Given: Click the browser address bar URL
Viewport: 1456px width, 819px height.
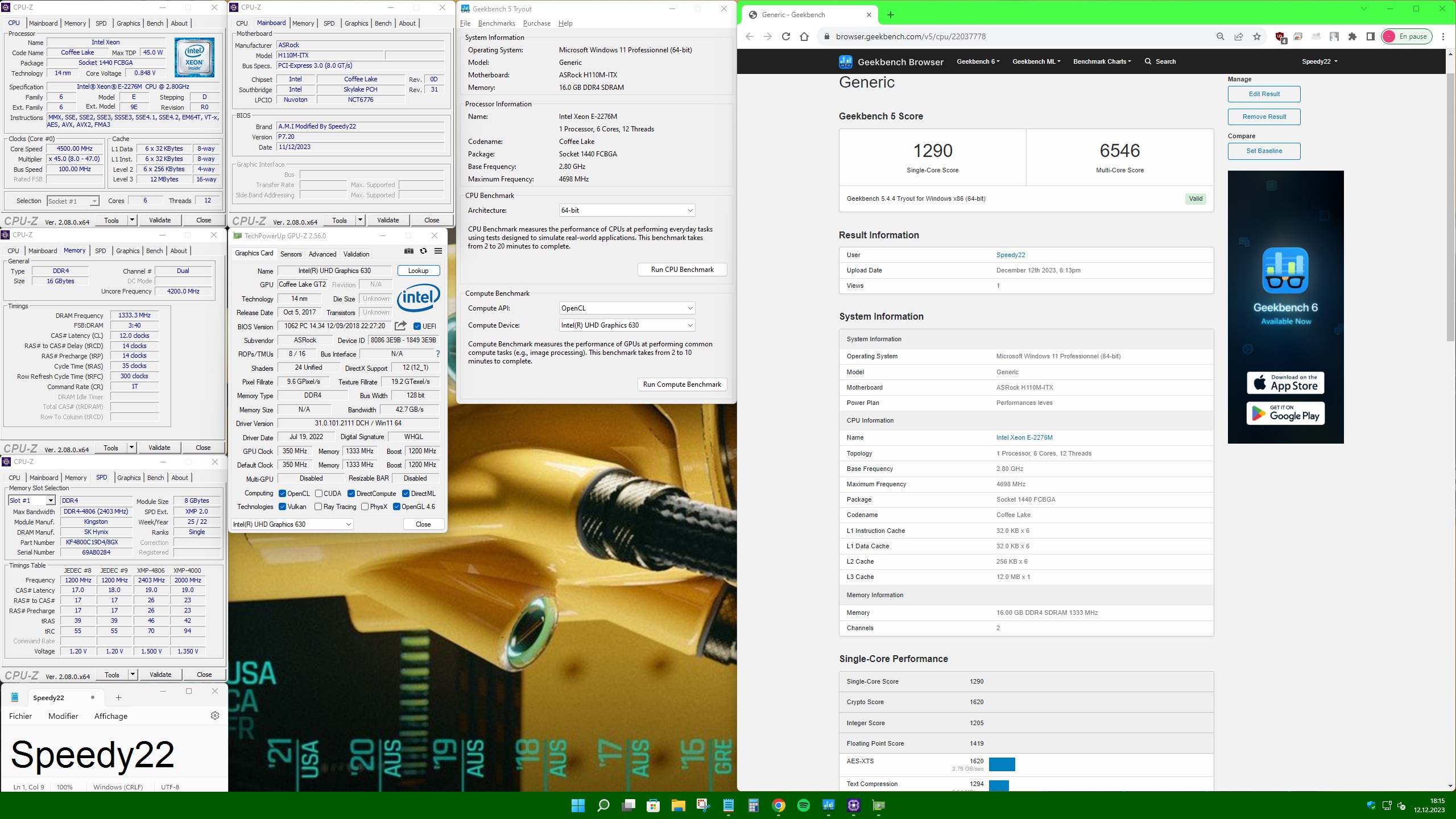Looking at the screenshot, I should pos(911,36).
